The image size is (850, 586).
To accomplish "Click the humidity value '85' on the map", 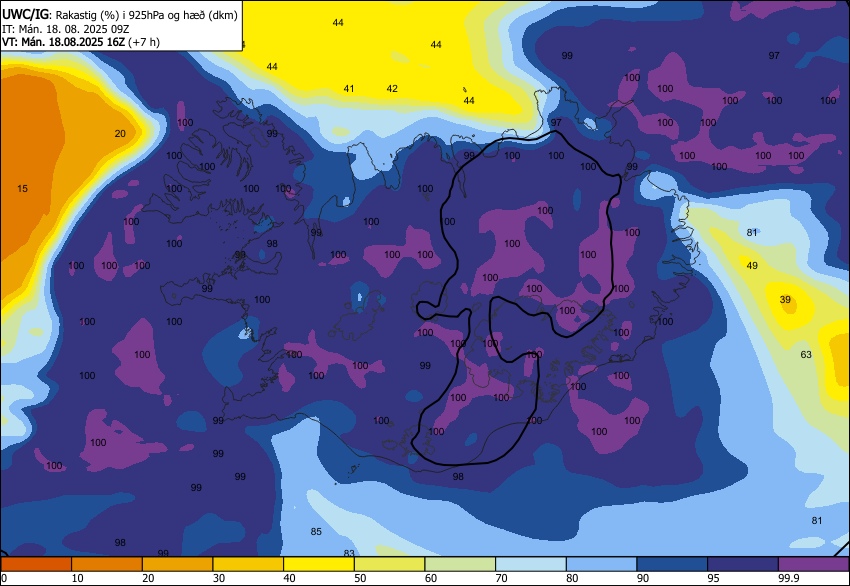I will click(x=316, y=532).
